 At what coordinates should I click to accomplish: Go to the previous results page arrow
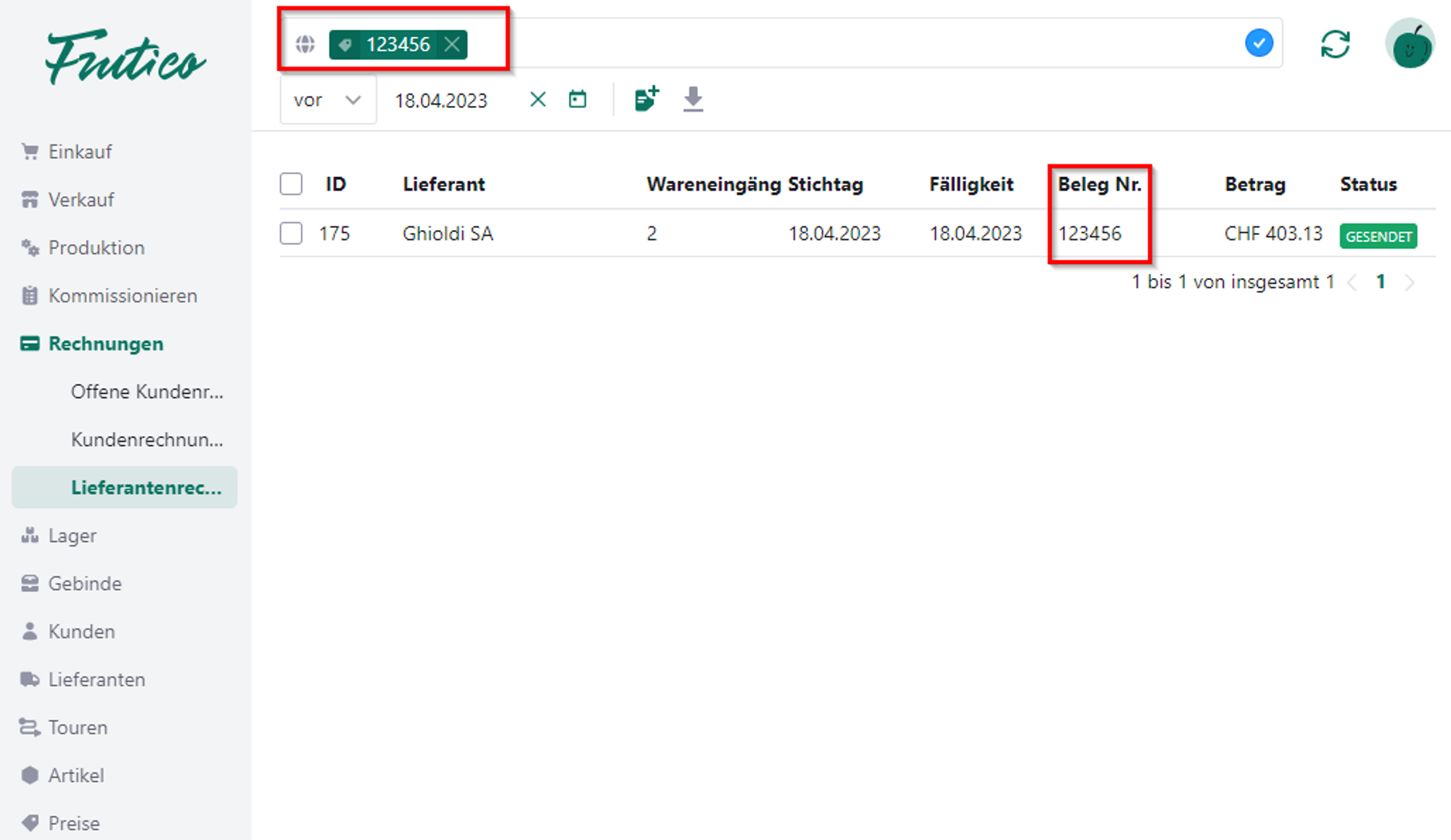click(1352, 282)
